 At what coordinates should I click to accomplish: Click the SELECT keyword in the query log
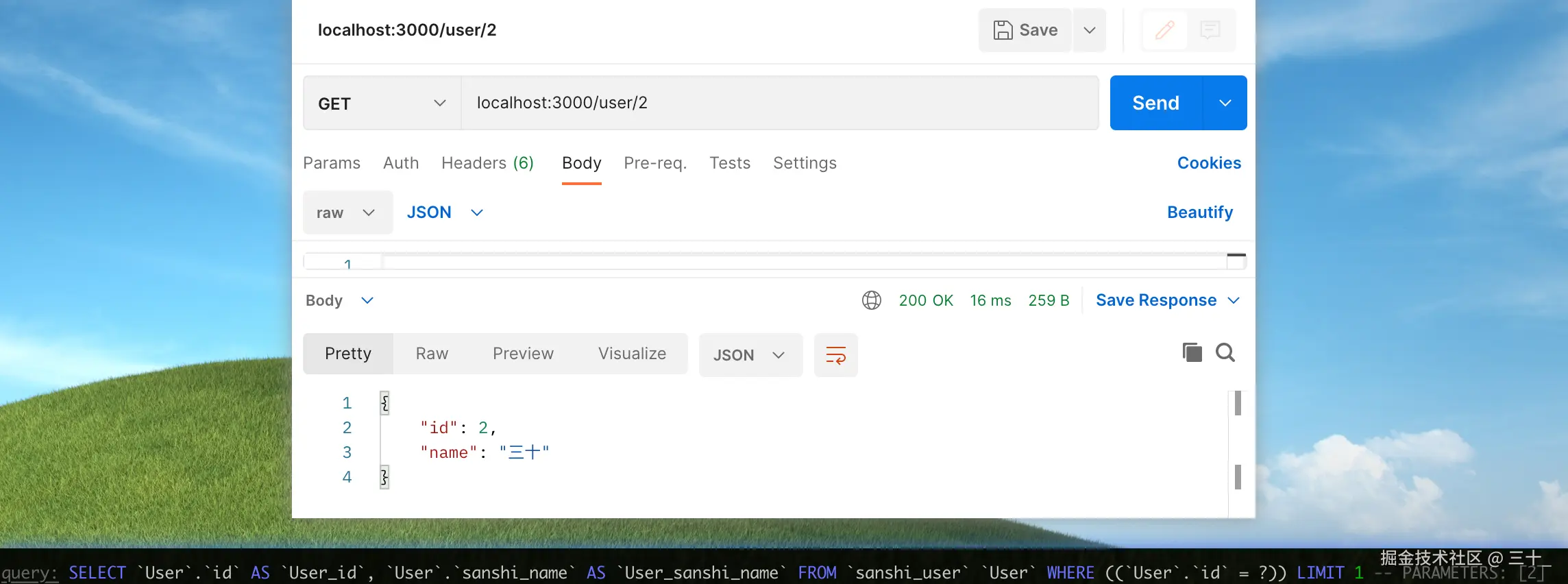[97, 573]
